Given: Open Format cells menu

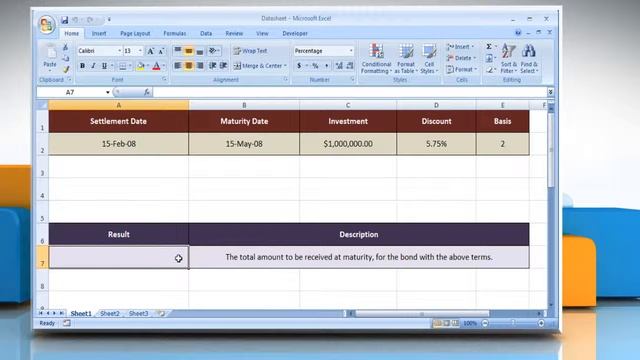Looking at the screenshot, I should pyautogui.click(x=462, y=69).
